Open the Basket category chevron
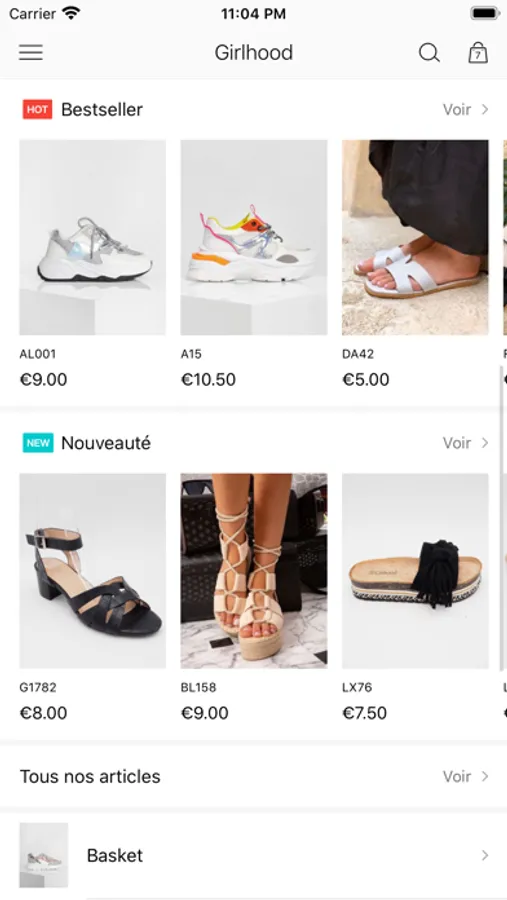Screen dimensions: 507x900 coord(485,855)
